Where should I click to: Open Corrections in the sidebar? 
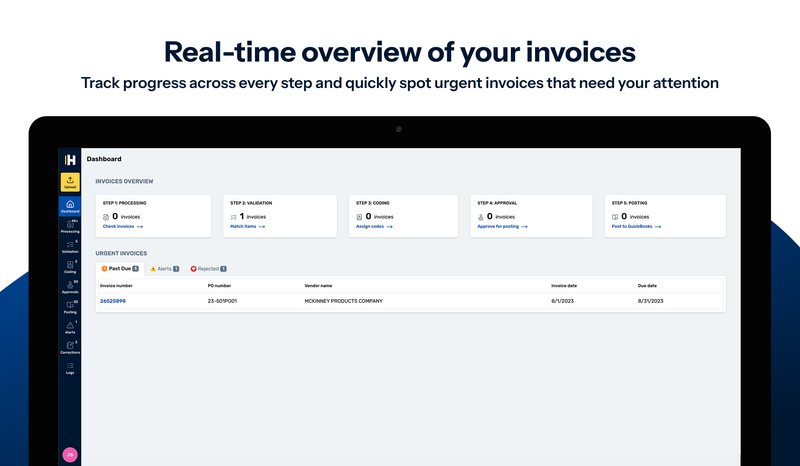[x=70, y=347]
